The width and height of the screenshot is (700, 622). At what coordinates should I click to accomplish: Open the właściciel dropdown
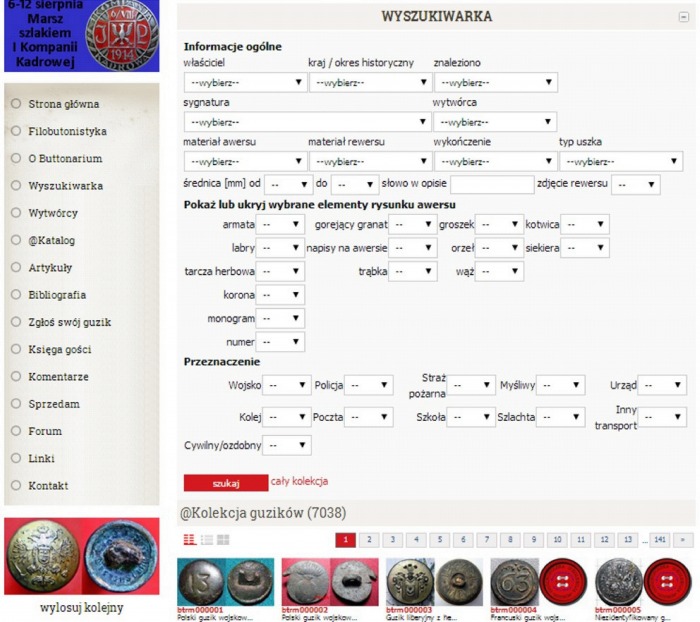point(246,83)
